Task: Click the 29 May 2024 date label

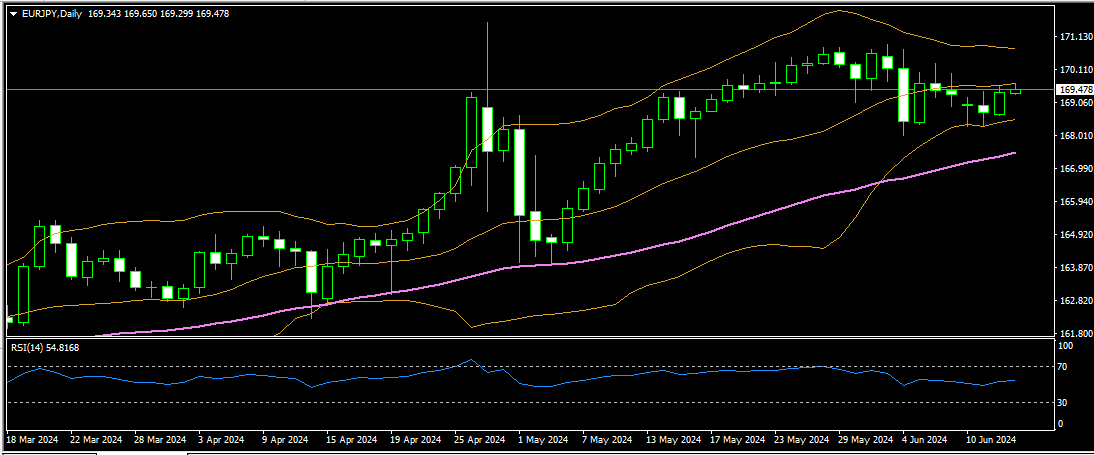Action: (866, 440)
